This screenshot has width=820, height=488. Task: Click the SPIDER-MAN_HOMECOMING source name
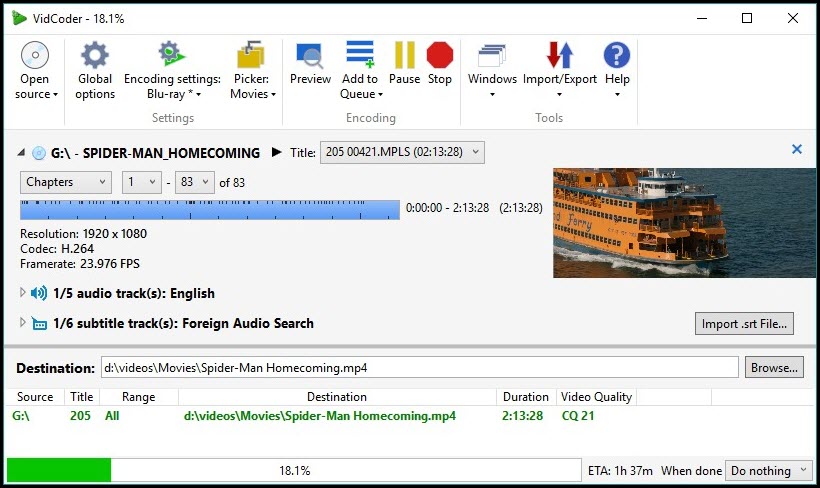click(x=171, y=153)
